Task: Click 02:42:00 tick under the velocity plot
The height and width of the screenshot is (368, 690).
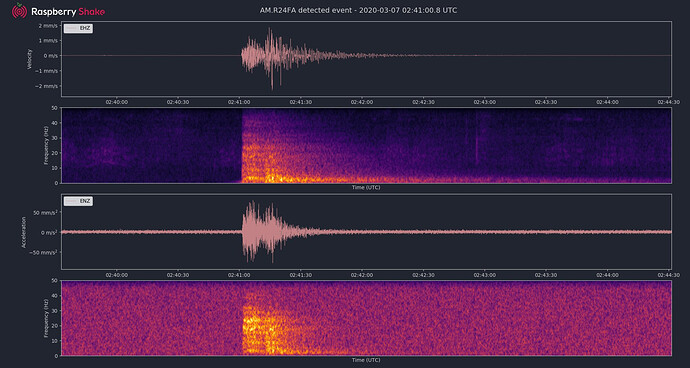Action: pos(362,102)
